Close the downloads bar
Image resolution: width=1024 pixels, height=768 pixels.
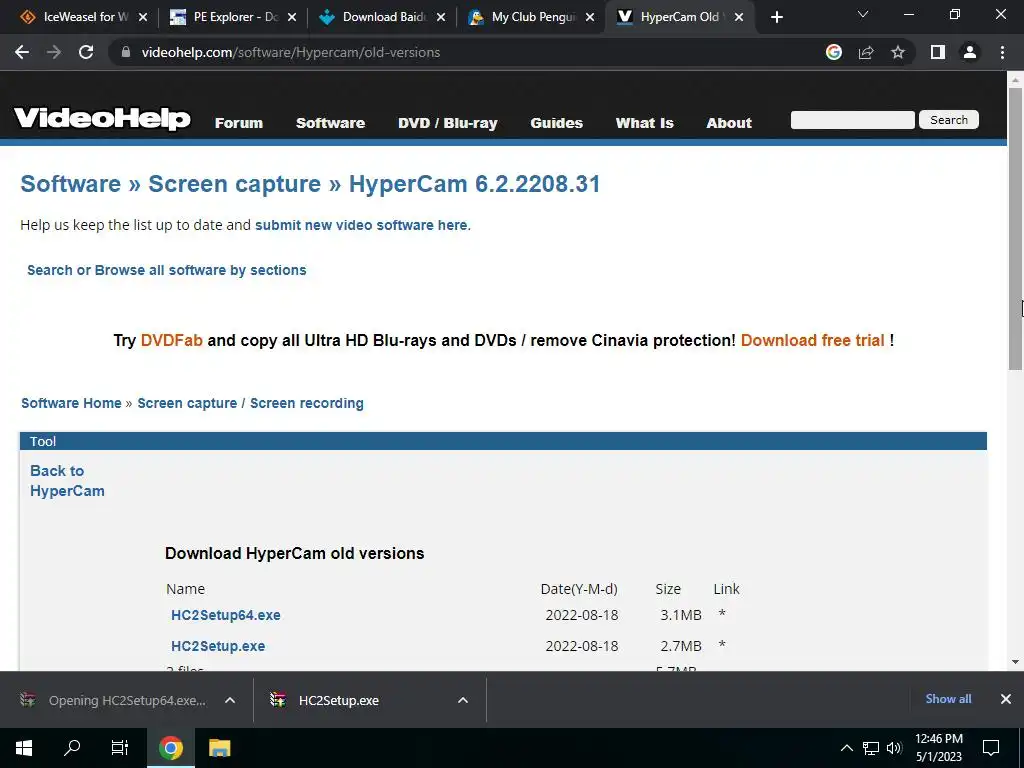point(1006,699)
